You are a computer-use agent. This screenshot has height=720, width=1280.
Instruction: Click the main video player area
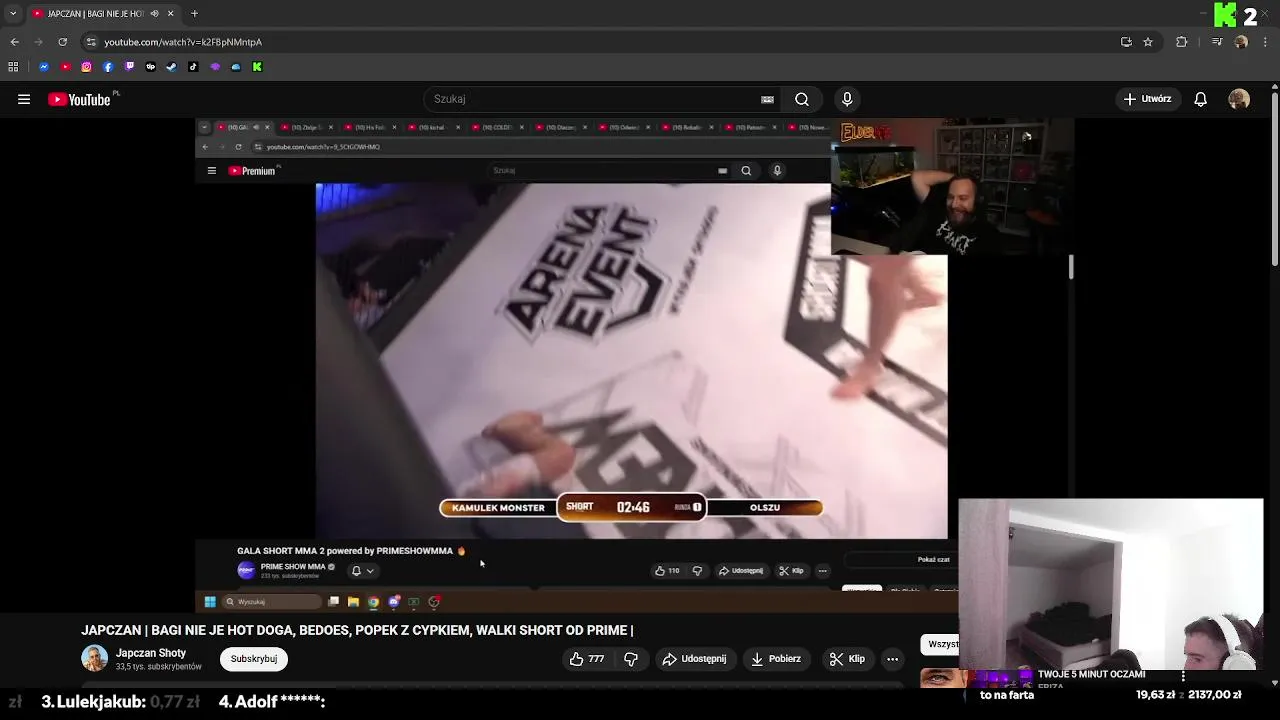click(634, 364)
